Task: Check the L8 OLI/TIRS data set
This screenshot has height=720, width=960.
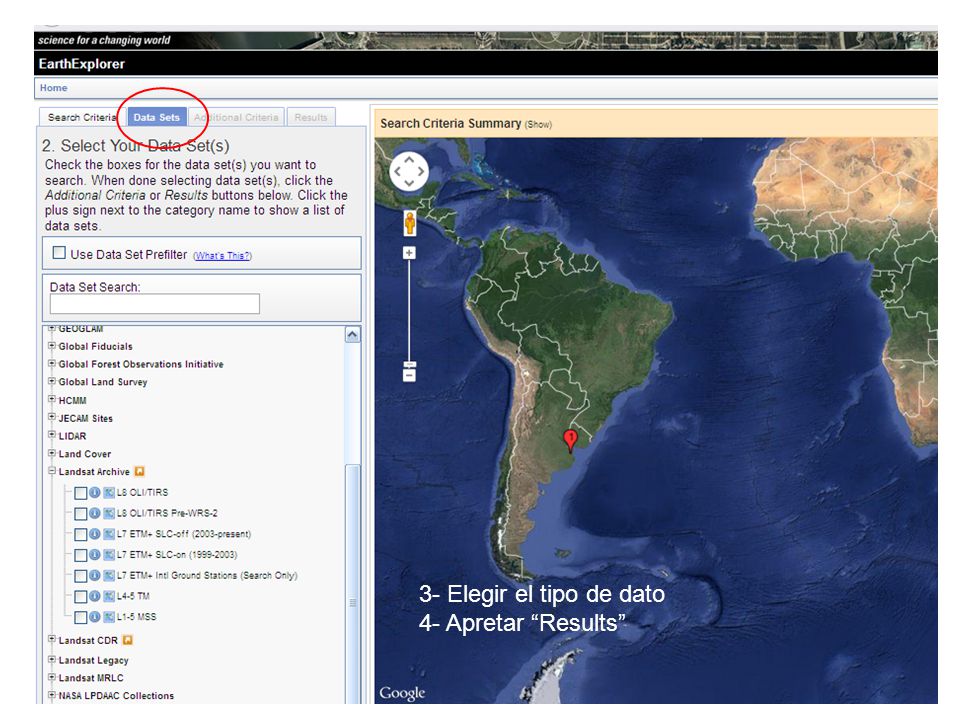Action: (x=81, y=493)
